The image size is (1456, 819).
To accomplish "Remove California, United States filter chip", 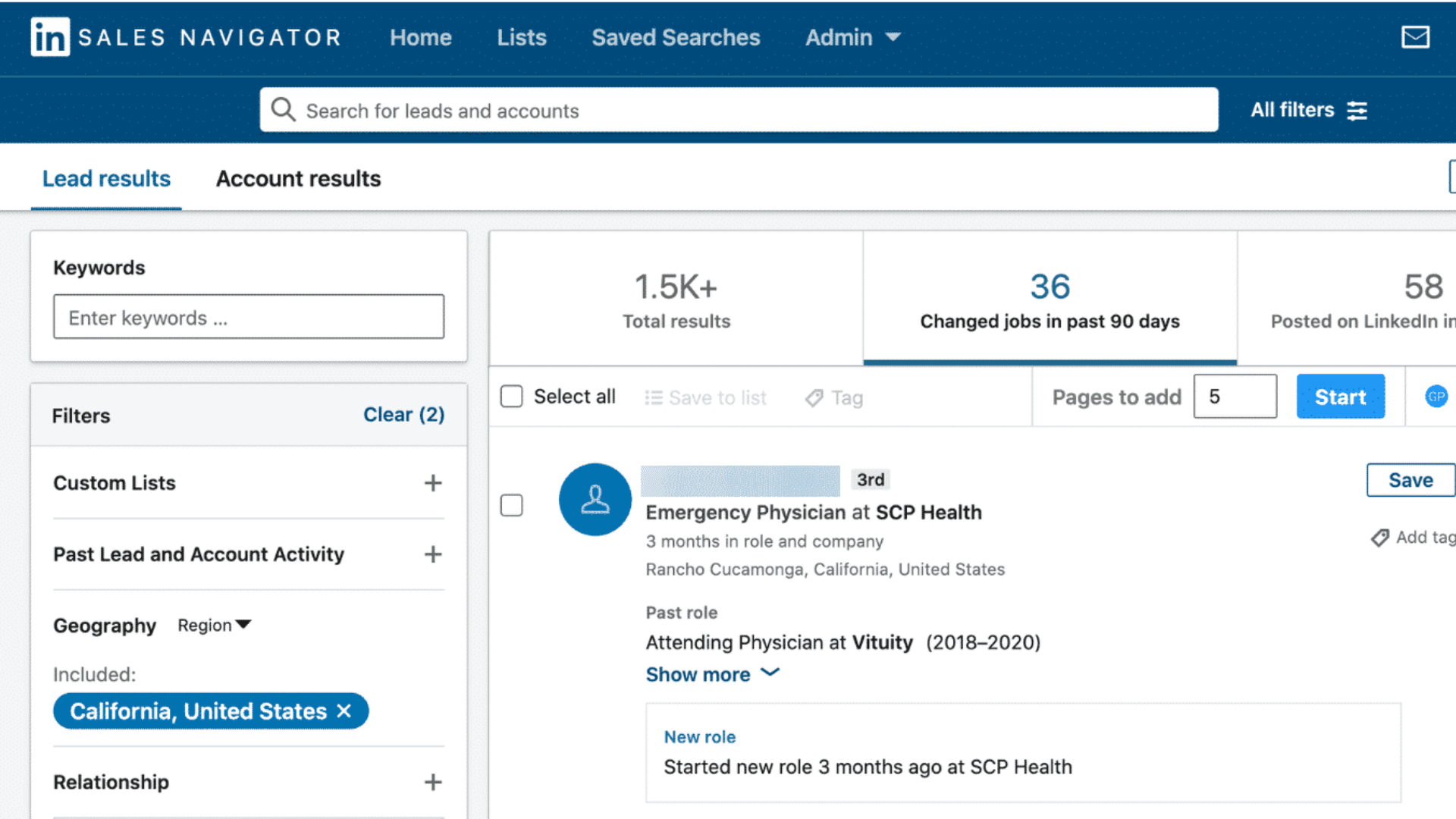I will (x=344, y=711).
